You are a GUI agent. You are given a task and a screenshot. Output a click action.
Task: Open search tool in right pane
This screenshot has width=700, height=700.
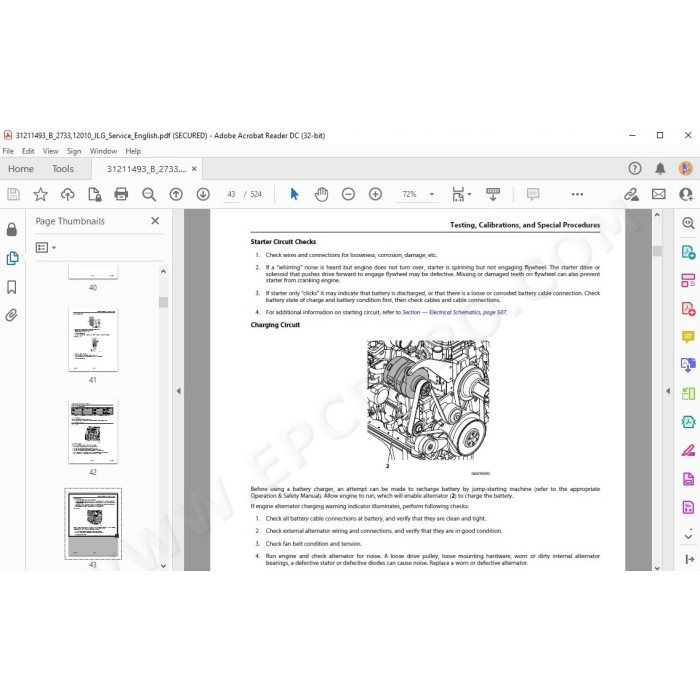click(x=688, y=223)
